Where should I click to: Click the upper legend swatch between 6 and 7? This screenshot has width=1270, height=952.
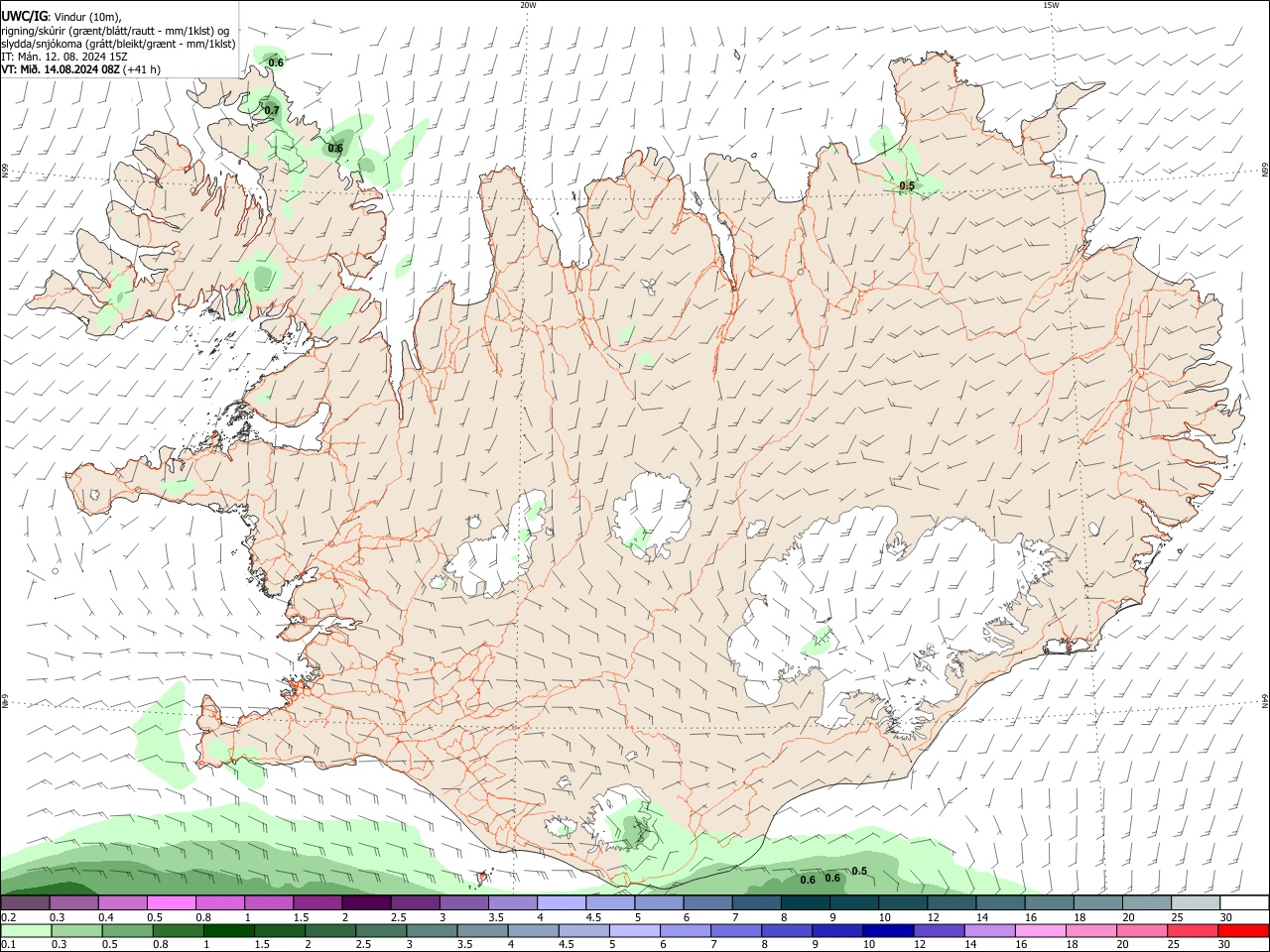click(x=707, y=902)
